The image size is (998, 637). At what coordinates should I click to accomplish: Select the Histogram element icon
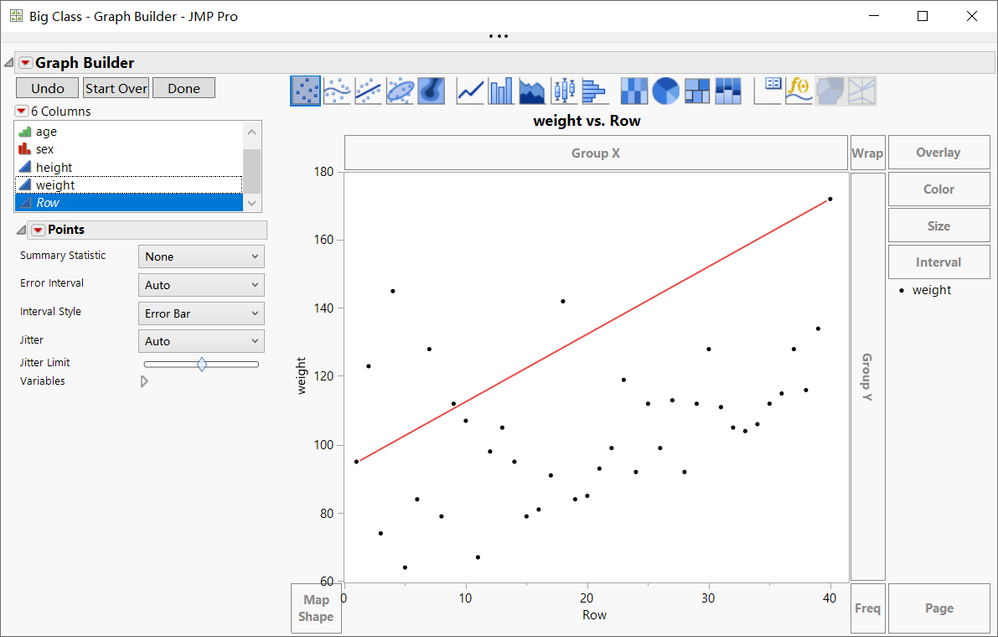pyautogui.click(x=595, y=90)
